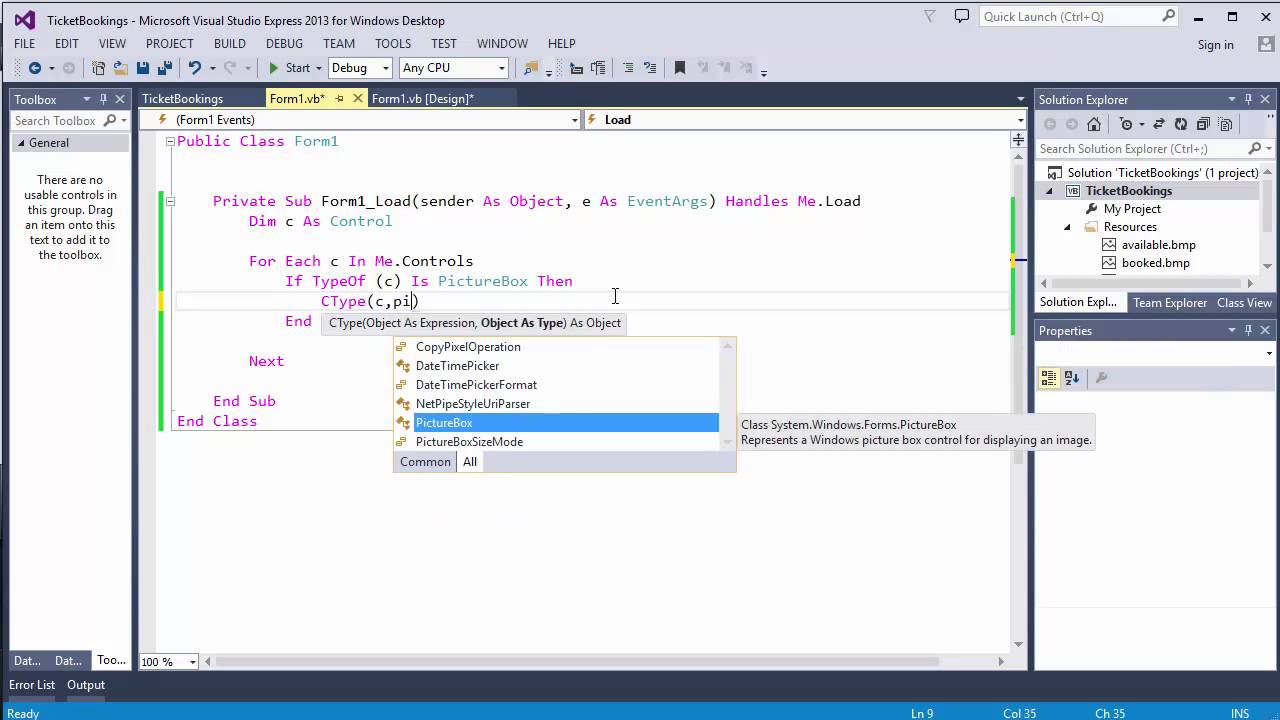Open the Any CPU platform dropdown
Image resolution: width=1280 pixels, height=720 pixels.
click(x=501, y=67)
